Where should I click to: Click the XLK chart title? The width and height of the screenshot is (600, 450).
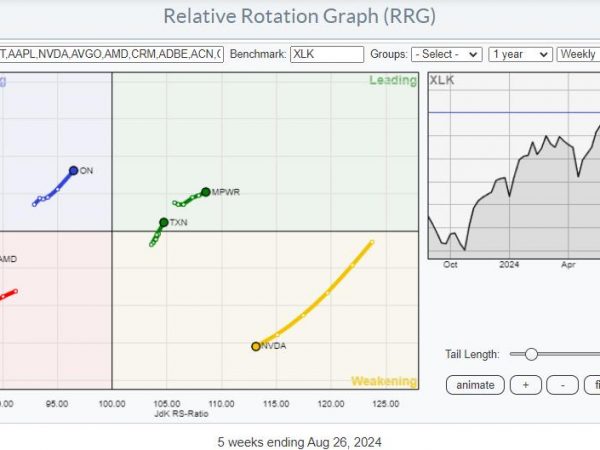tap(442, 80)
